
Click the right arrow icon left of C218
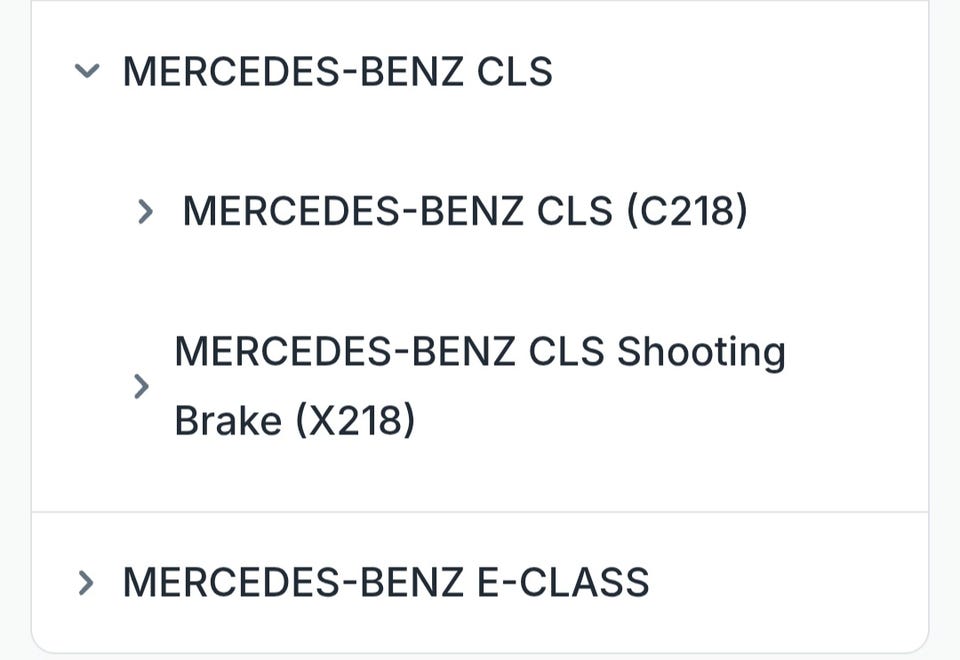pos(146,211)
